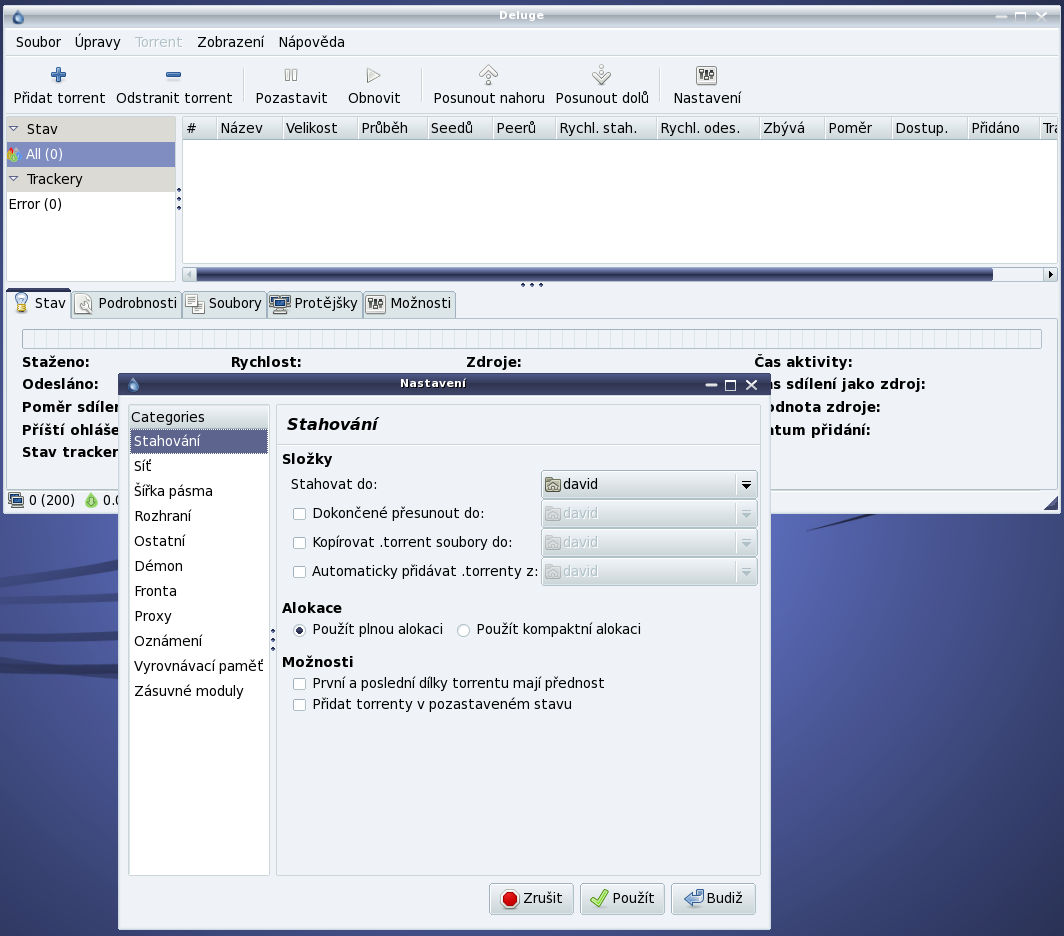Open the Nápověda menu
Image resolution: width=1064 pixels, height=936 pixels.
[311, 42]
